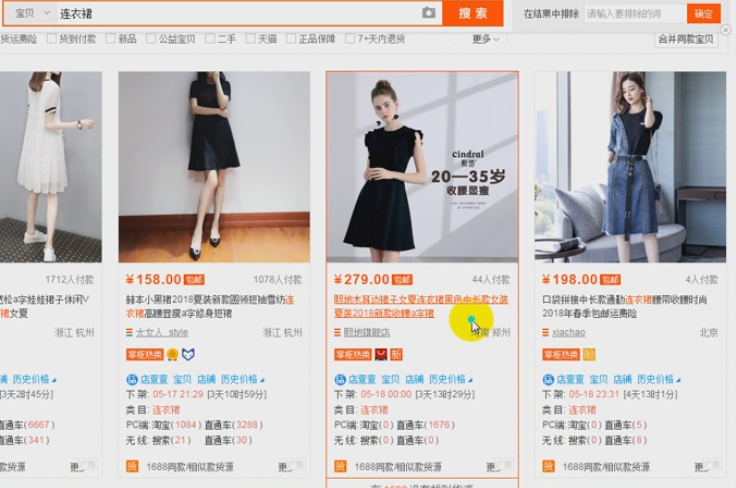Open the ¥198.00 denim dress thumbnail
This screenshot has width=736, height=488.
630,167
